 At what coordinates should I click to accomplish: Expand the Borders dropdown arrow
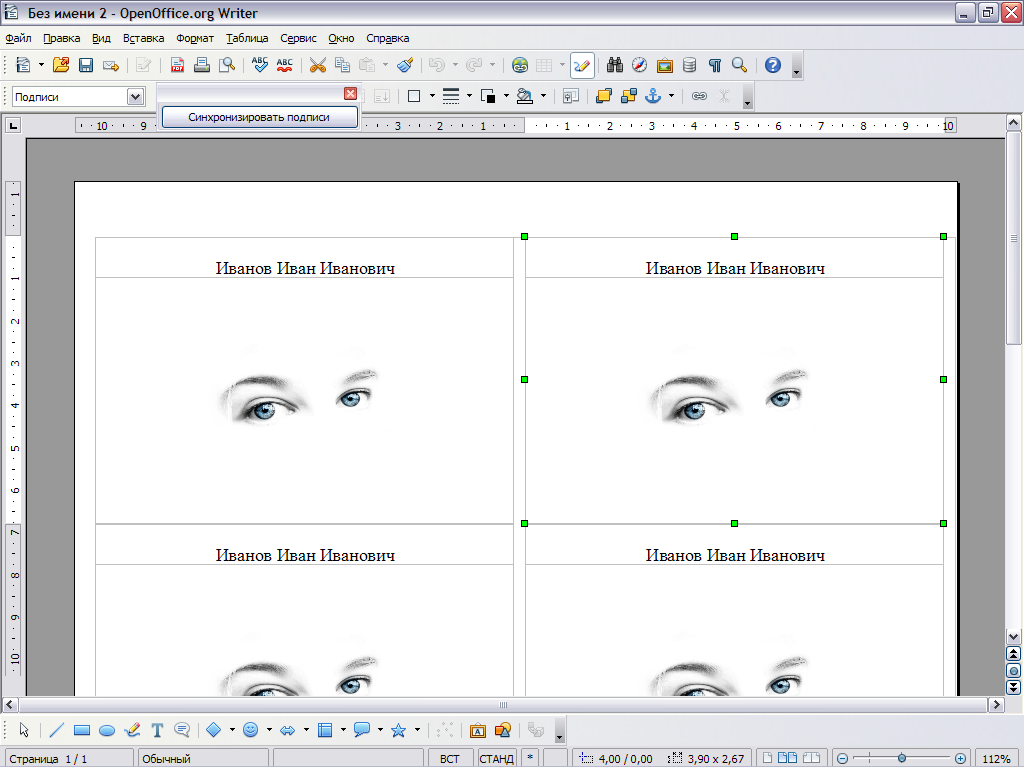(432, 97)
